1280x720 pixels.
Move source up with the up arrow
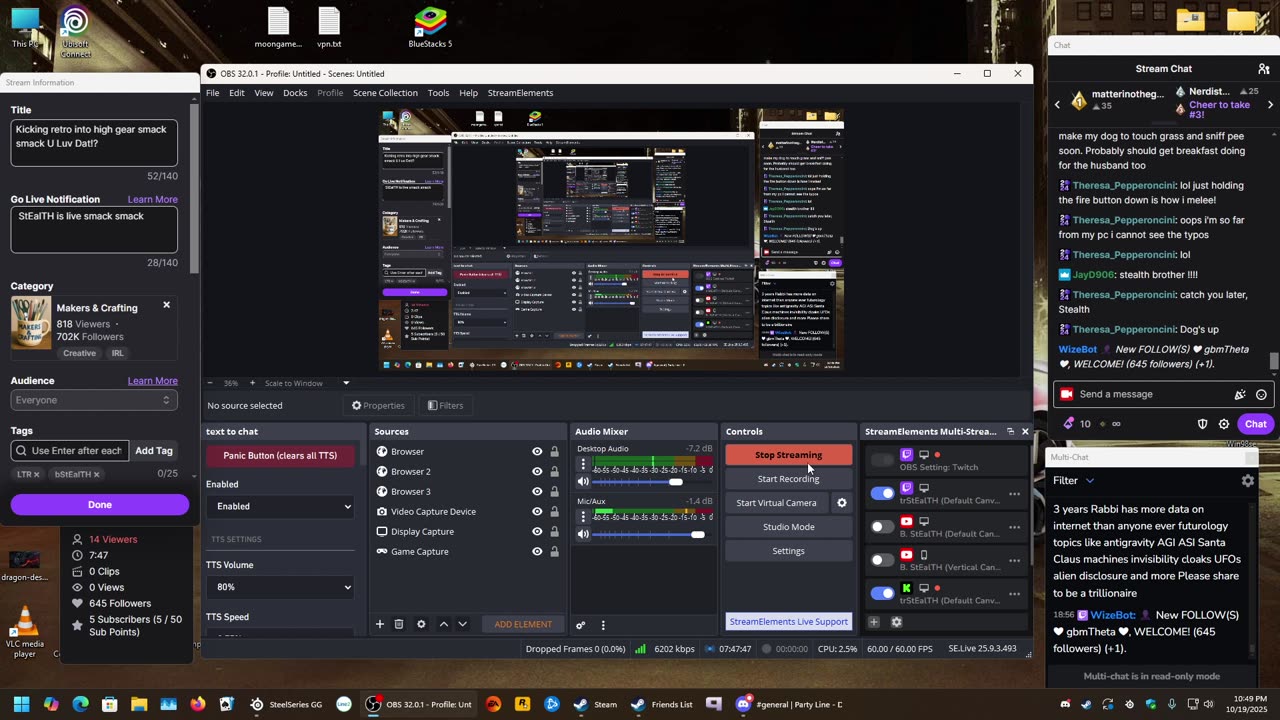click(444, 624)
